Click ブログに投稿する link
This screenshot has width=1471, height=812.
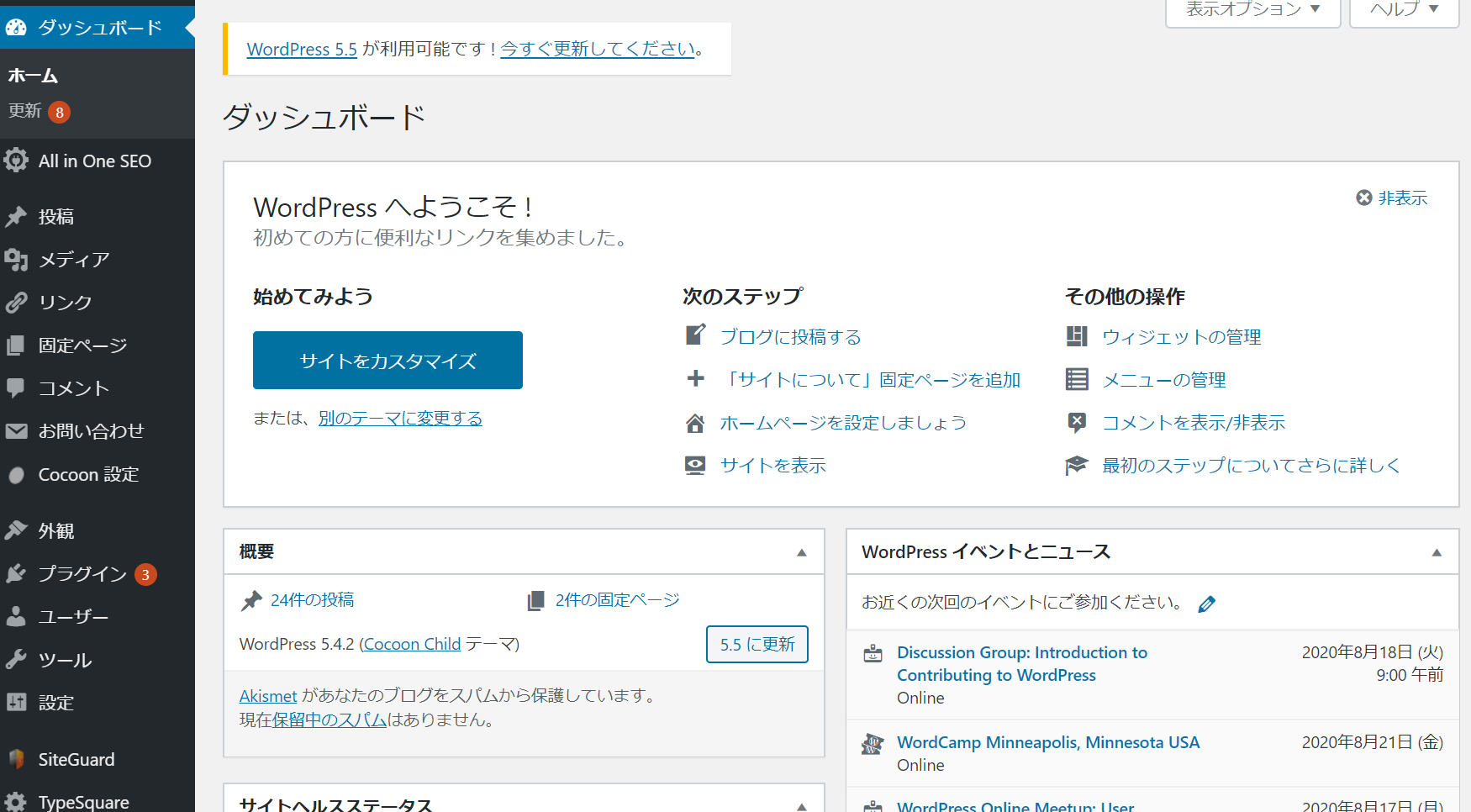click(x=791, y=336)
